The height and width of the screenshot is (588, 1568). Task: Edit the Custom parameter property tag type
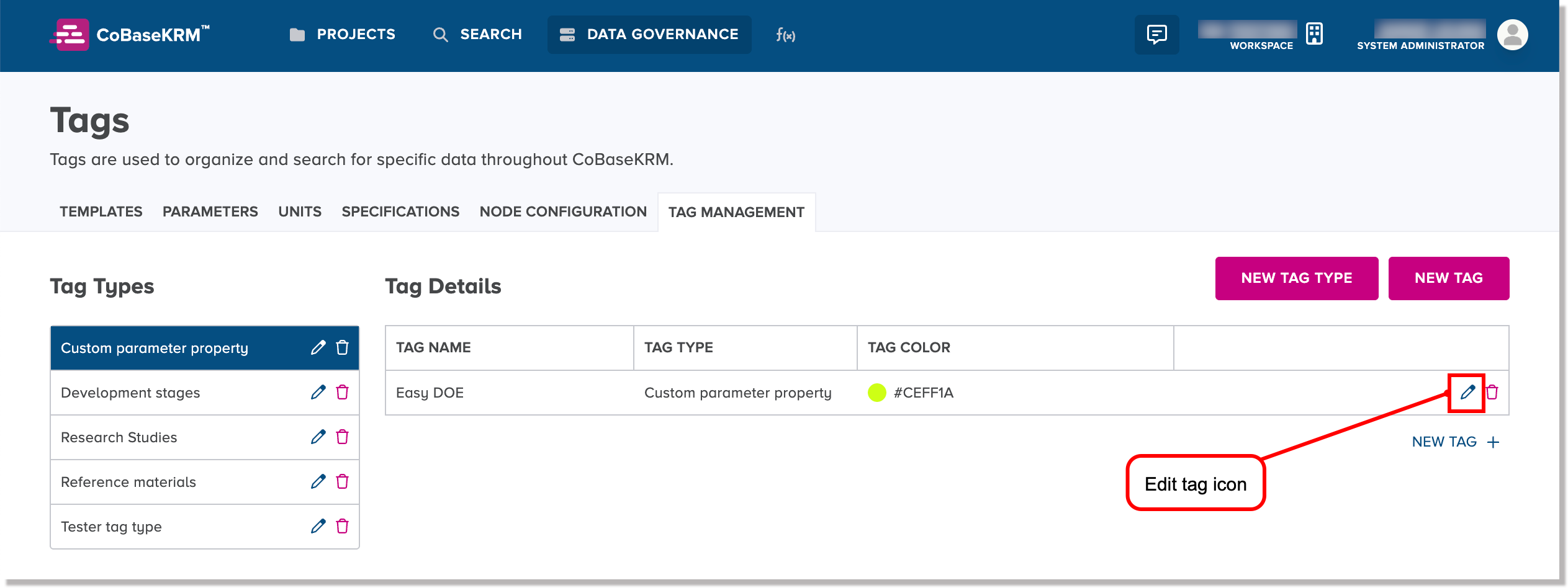pos(318,348)
